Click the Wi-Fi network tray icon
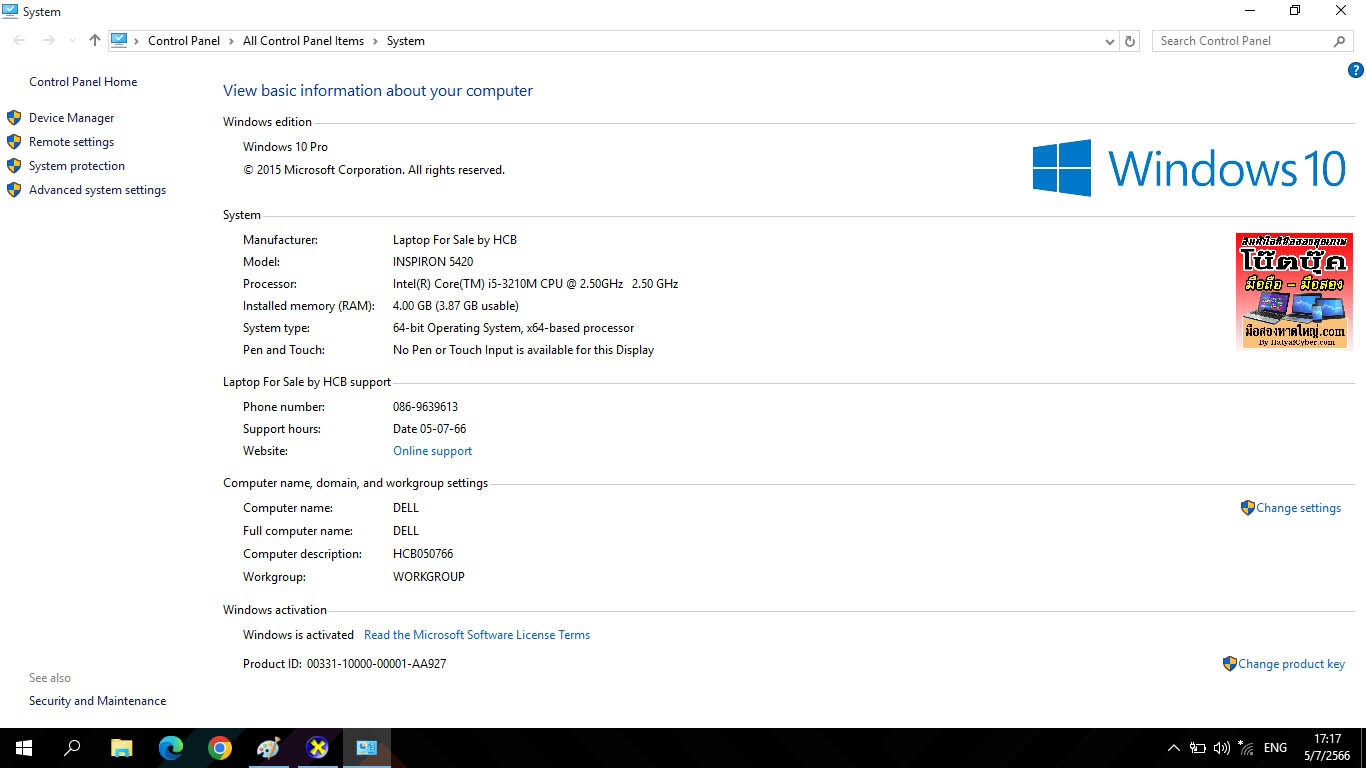 pos(1246,748)
